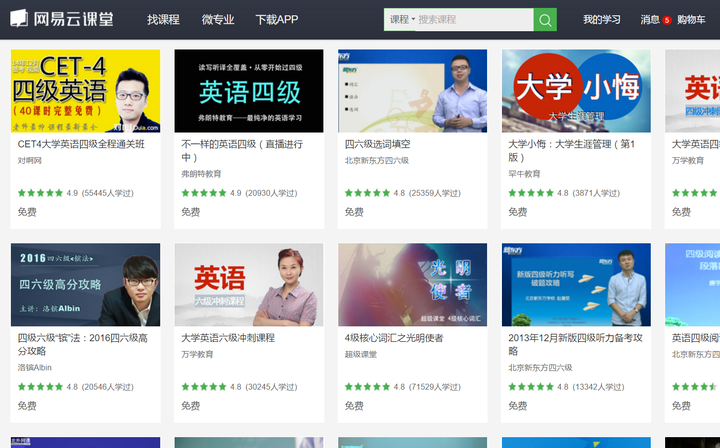Click the green search magnifier button
Viewport: 720px width, 448px height.
[x=545, y=20]
